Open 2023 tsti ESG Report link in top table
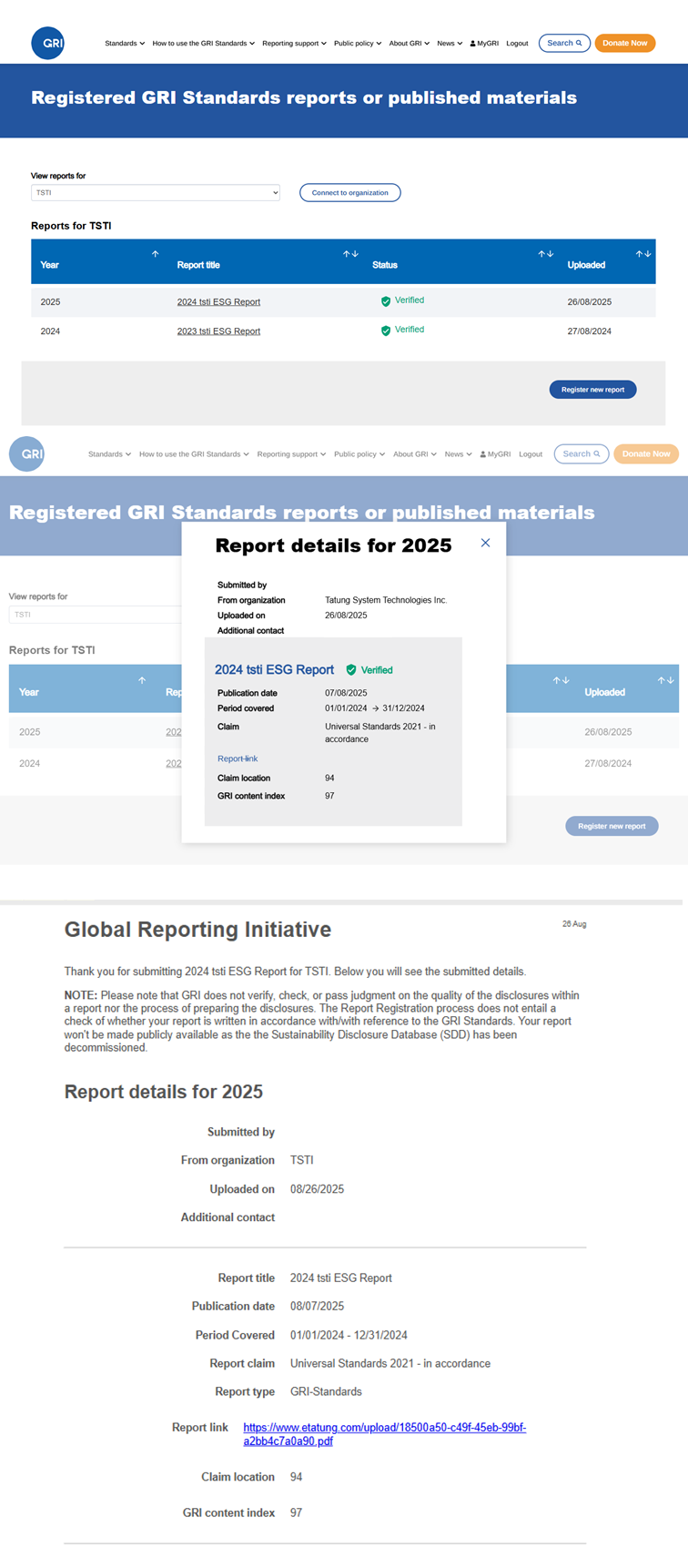 [x=218, y=331]
